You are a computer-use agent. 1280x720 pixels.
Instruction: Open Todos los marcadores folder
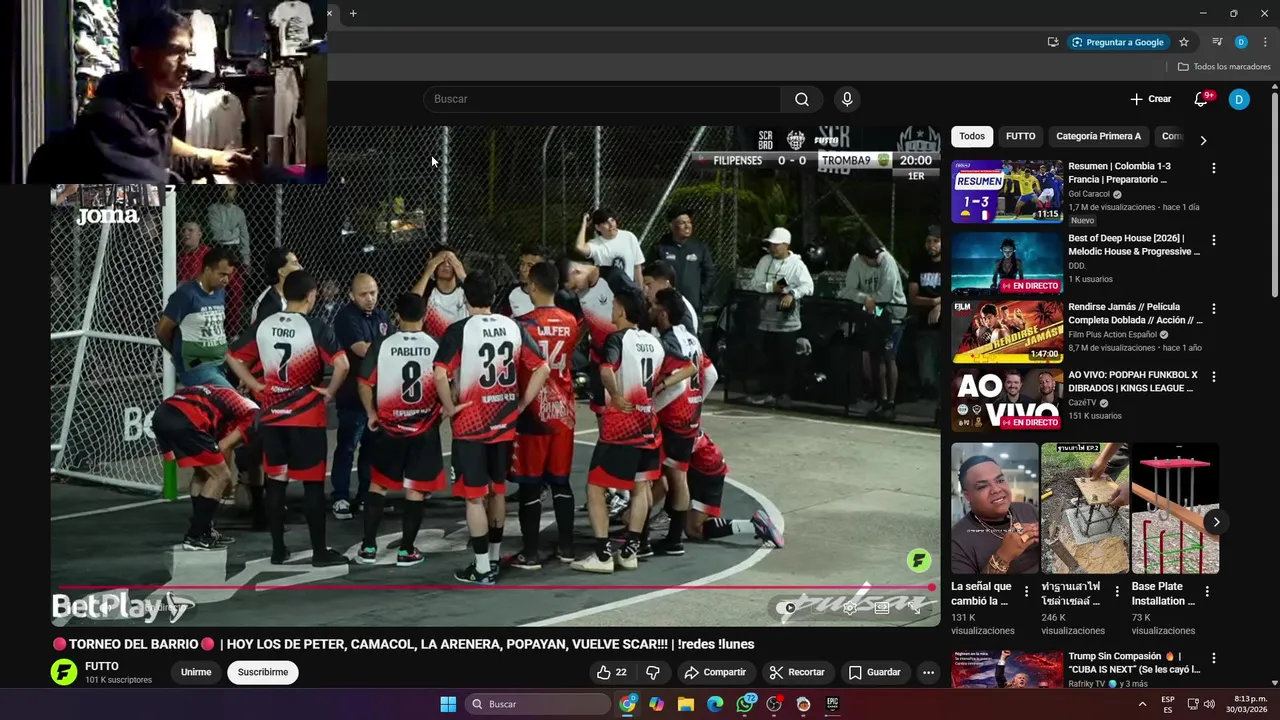(1224, 67)
